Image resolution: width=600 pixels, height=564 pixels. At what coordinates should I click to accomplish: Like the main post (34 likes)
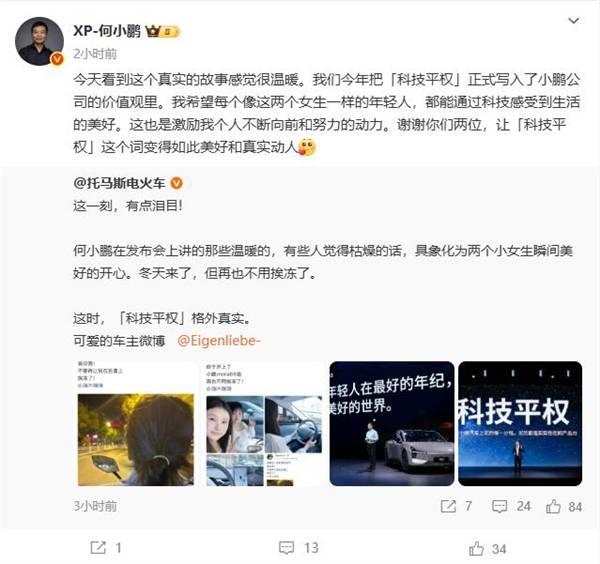click(488, 548)
